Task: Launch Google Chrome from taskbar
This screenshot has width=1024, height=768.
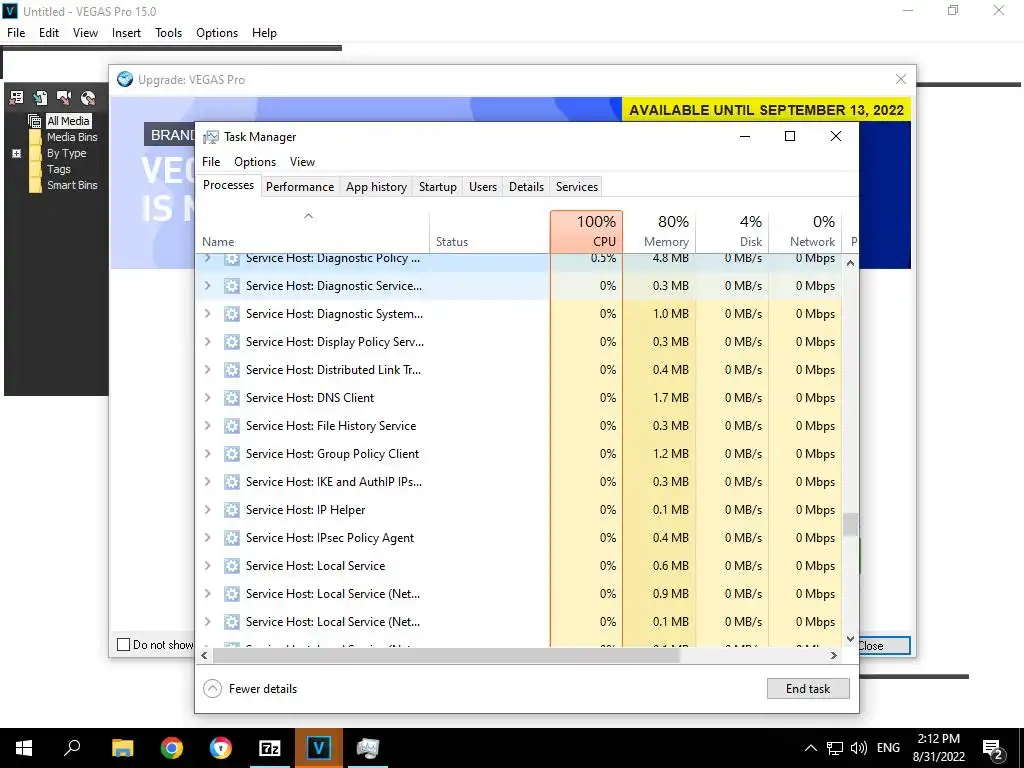Action: (x=171, y=748)
